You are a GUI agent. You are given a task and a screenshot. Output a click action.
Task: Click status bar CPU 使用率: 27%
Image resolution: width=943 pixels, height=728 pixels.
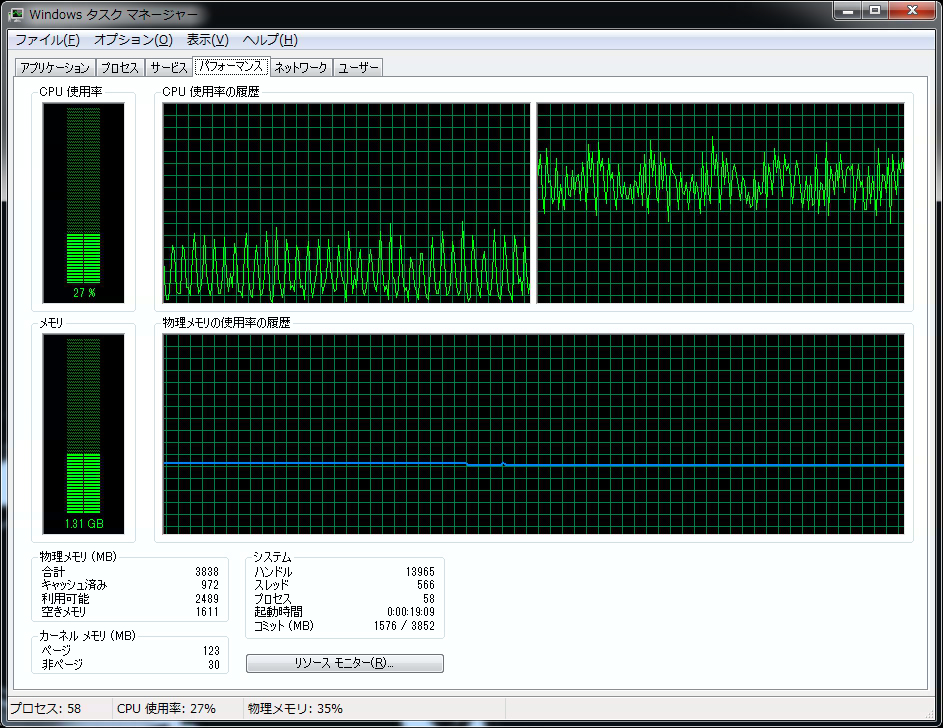(166, 709)
